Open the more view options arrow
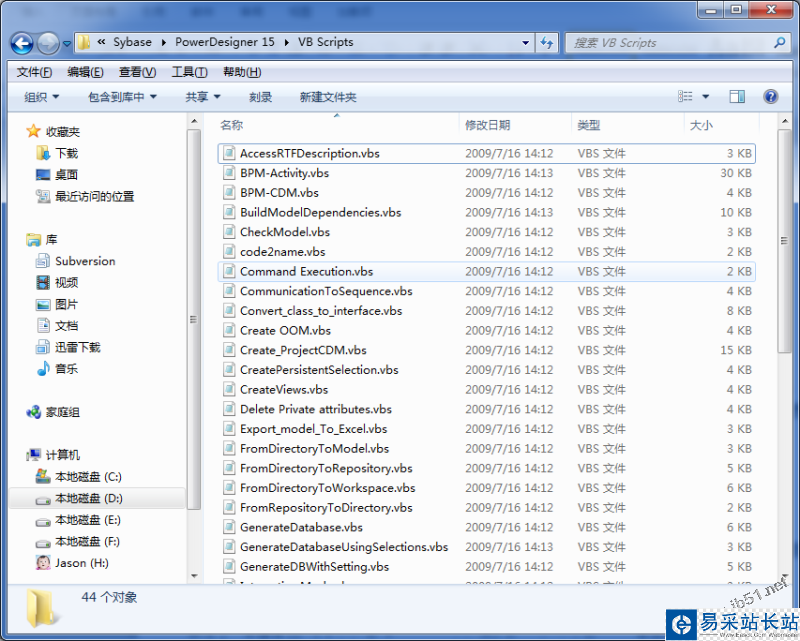The height and width of the screenshot is (641, 800). pos(706,96)
